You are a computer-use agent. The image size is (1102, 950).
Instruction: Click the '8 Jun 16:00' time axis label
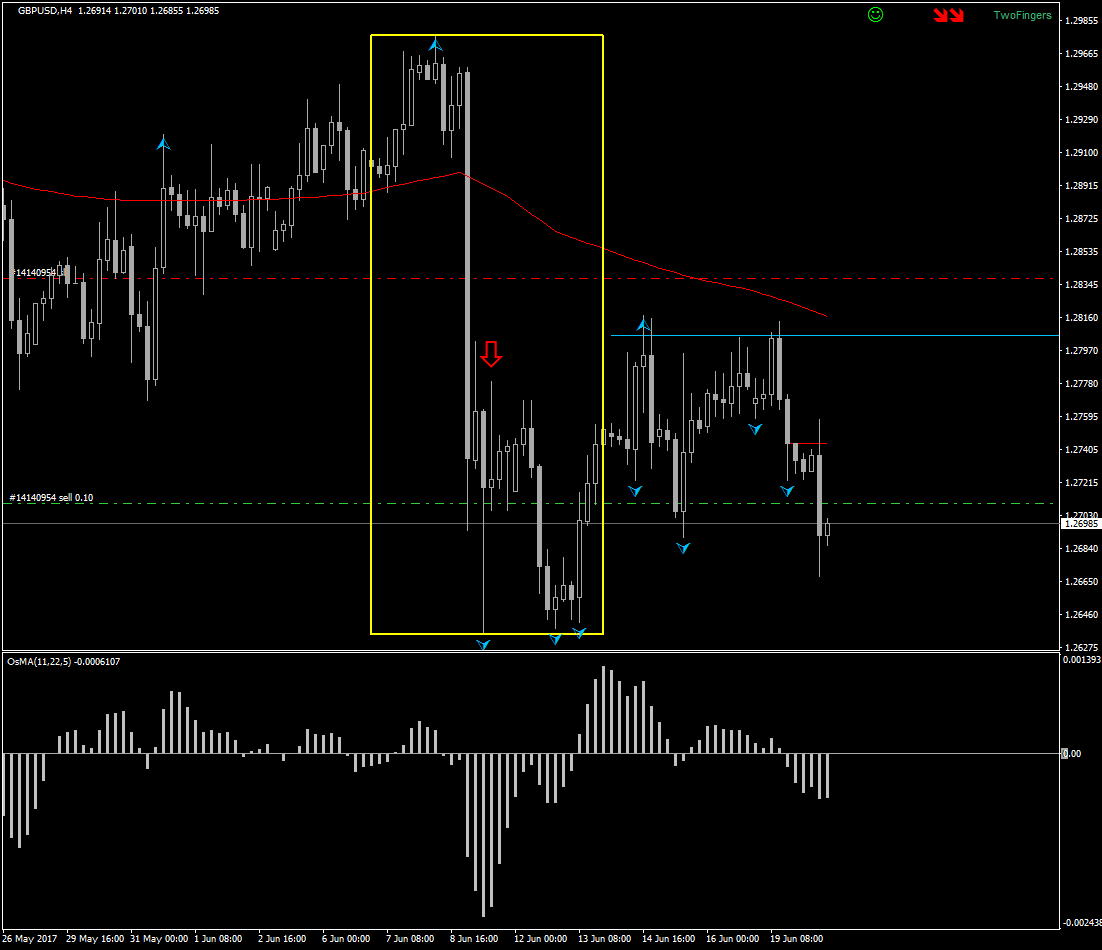[x=474, y=939]
